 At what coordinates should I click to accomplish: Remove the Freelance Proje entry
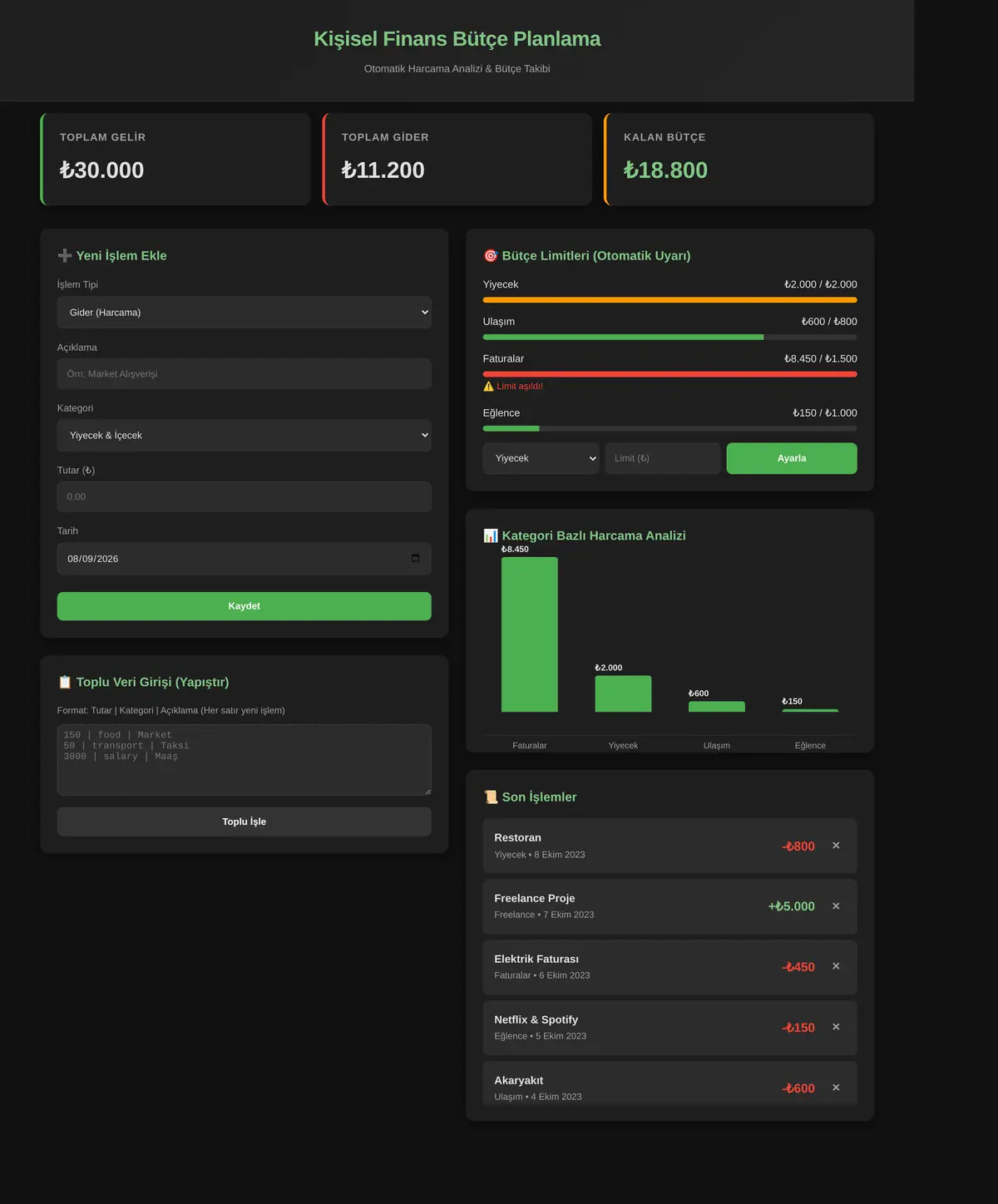click(836, 906)
